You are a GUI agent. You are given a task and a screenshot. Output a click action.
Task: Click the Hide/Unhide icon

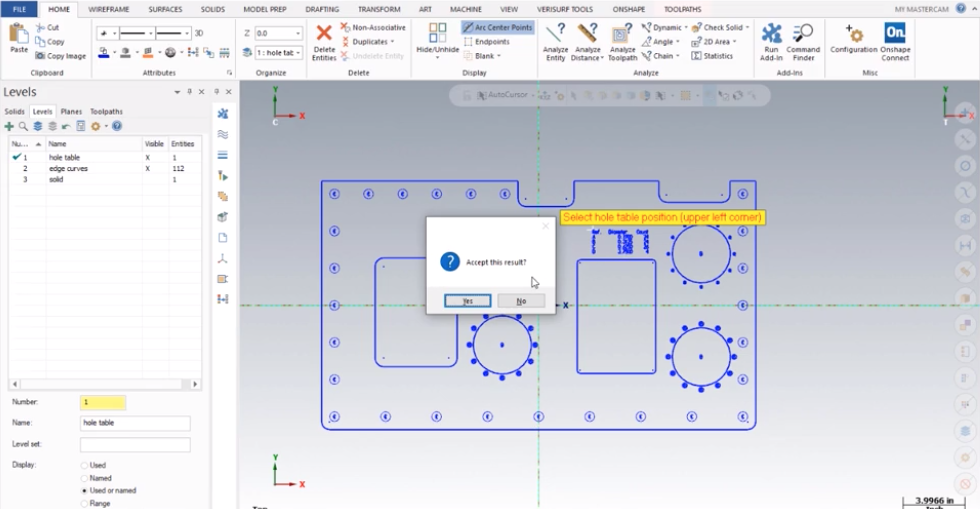click(x=438, y=33)
